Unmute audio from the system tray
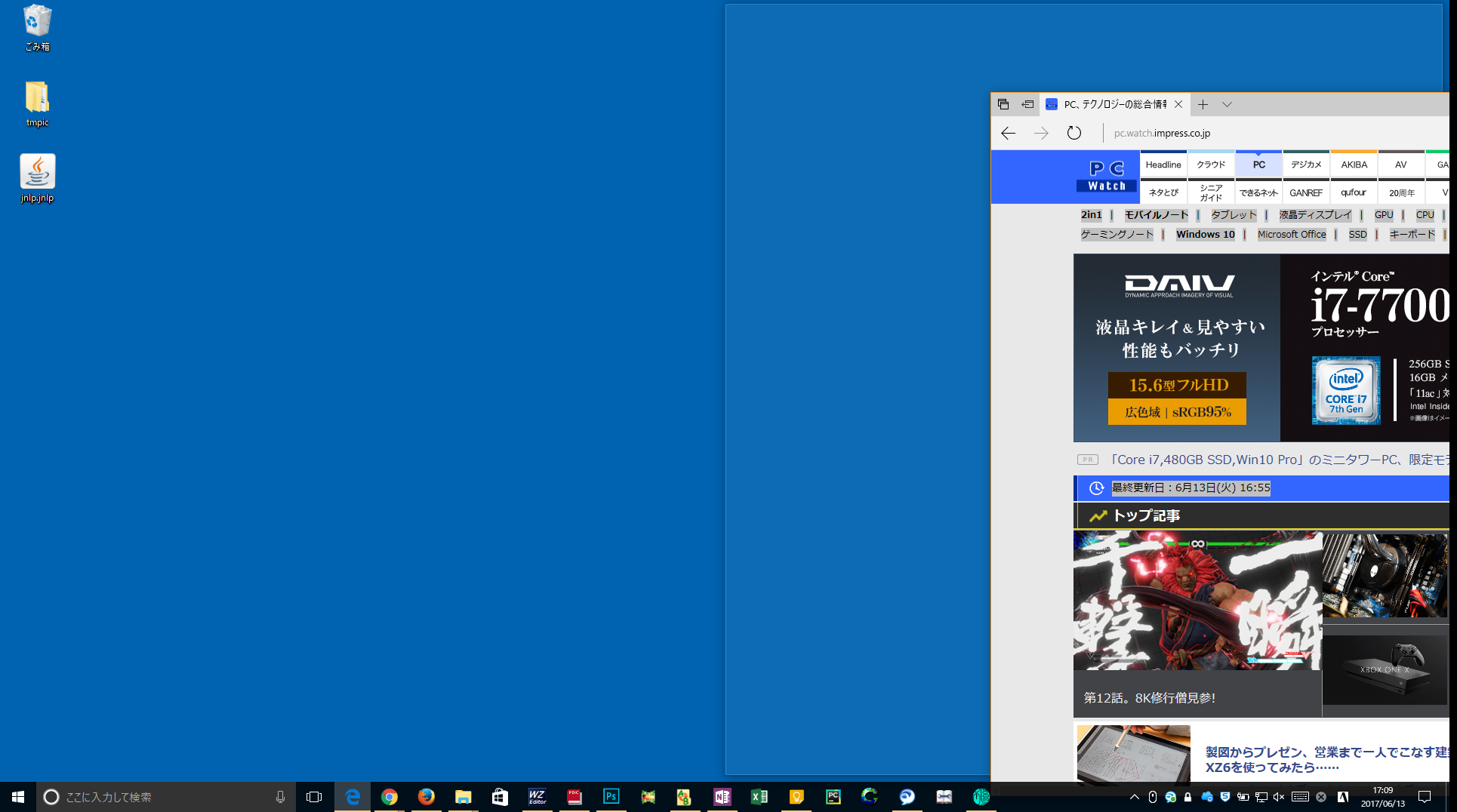 pyautogui.click(x=1278, y=796)
